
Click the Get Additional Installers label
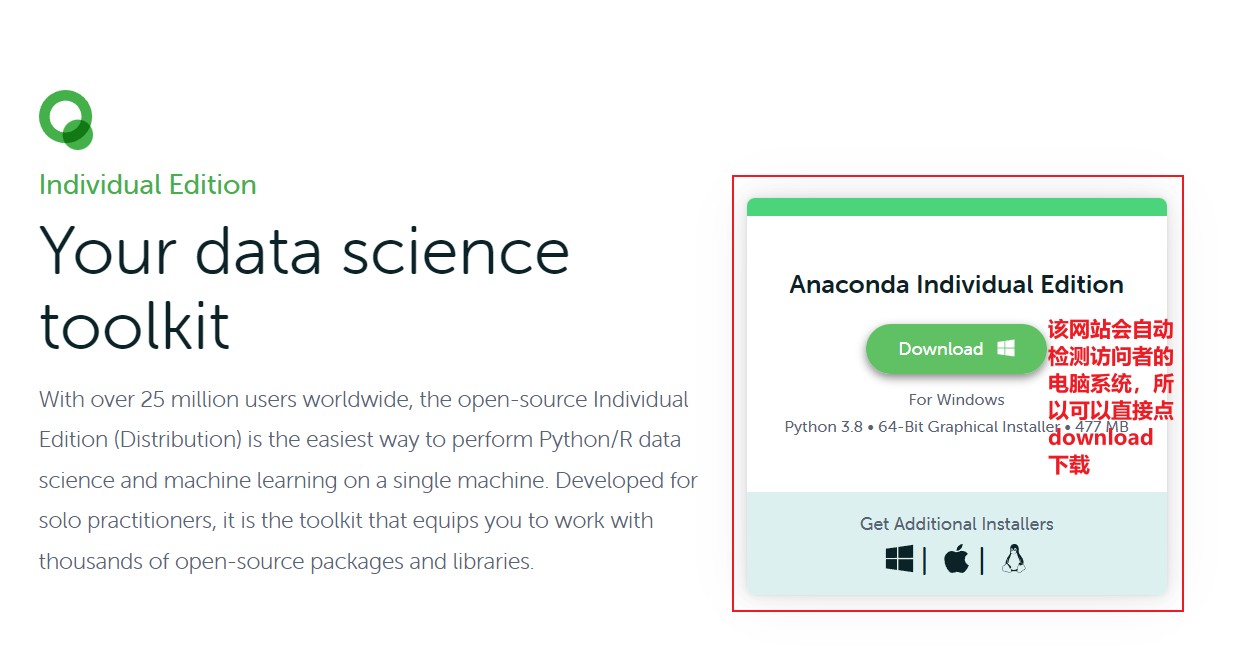(956, 524)
